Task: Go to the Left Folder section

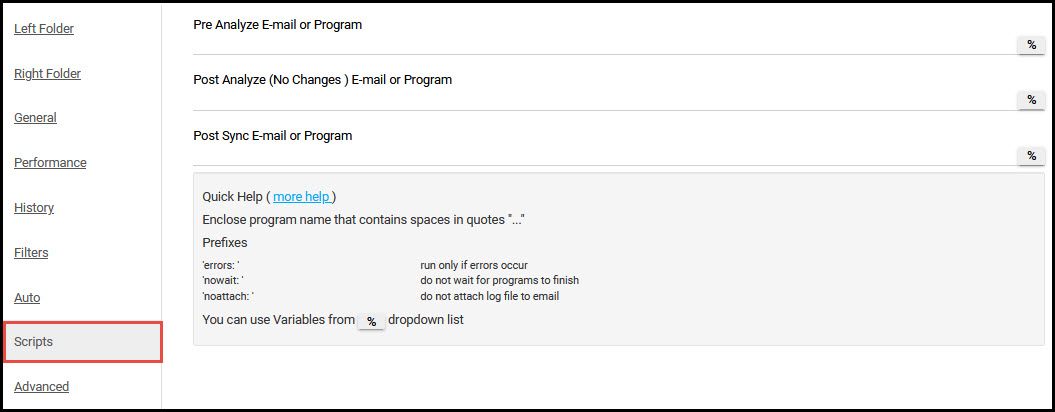Action: [44, 29]
